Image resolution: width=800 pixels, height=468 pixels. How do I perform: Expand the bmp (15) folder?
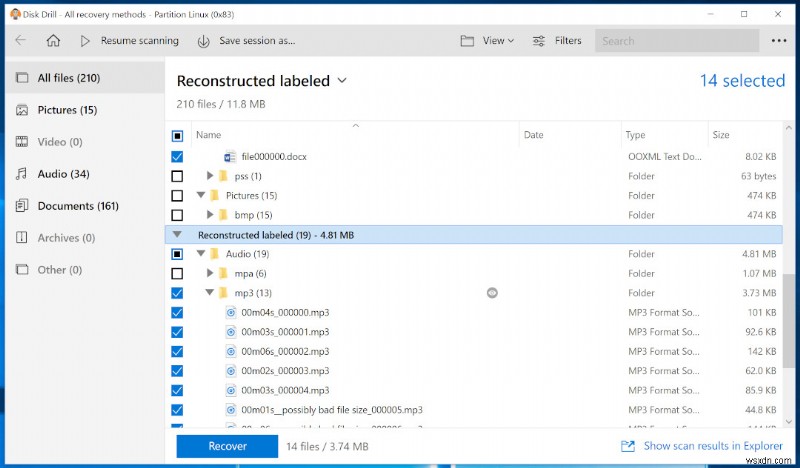(211, 215)
